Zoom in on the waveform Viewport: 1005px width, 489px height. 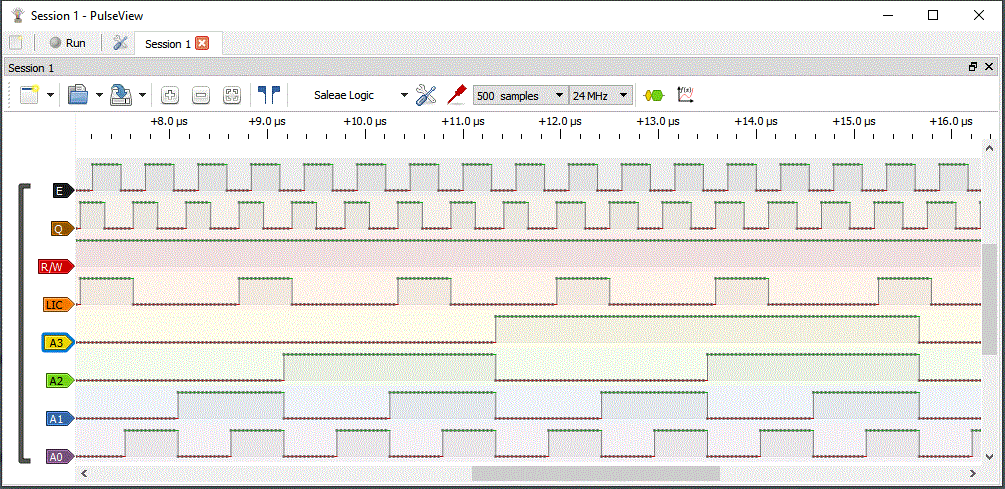pos(170,95)
